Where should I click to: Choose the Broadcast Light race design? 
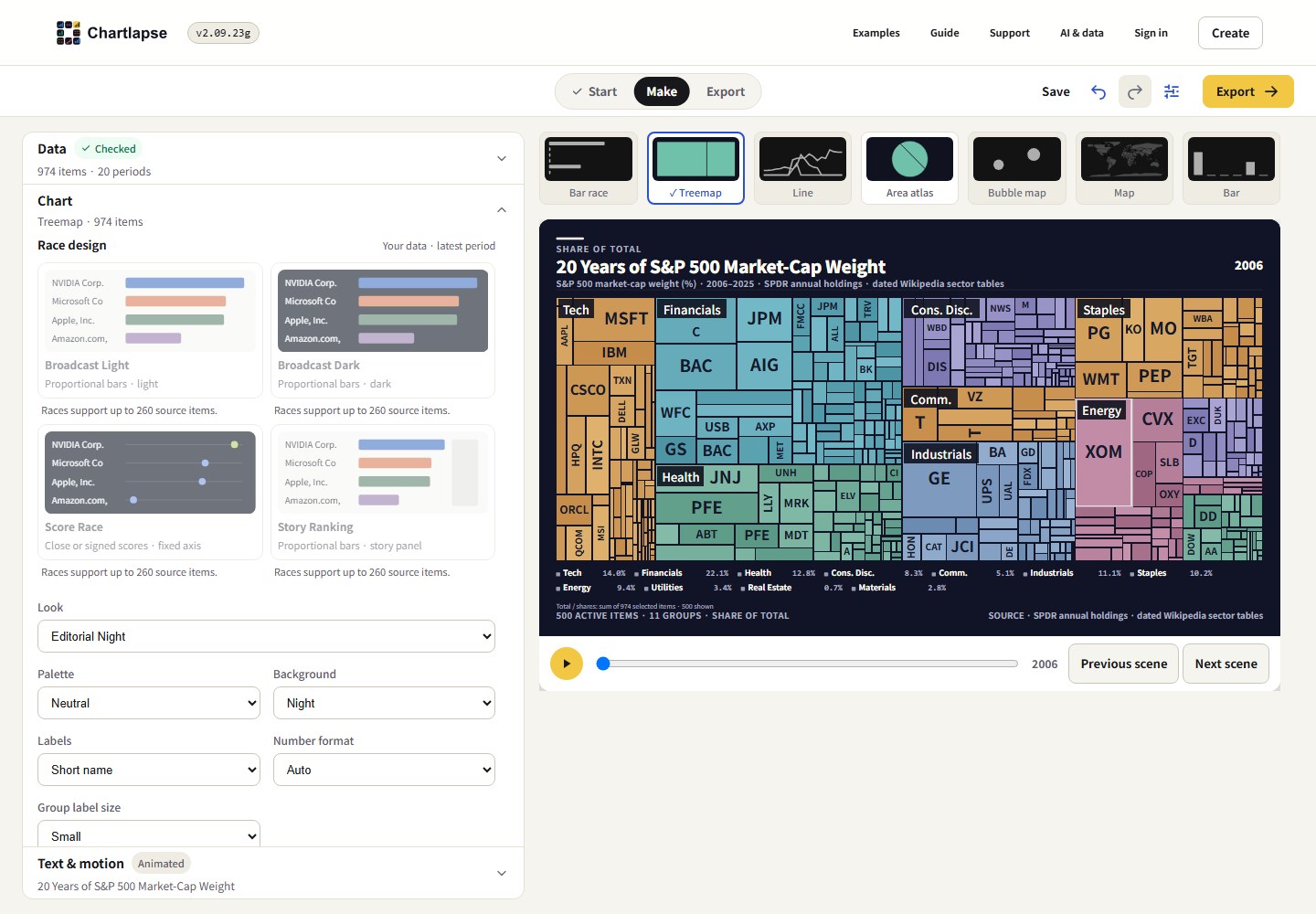[150, 331]
